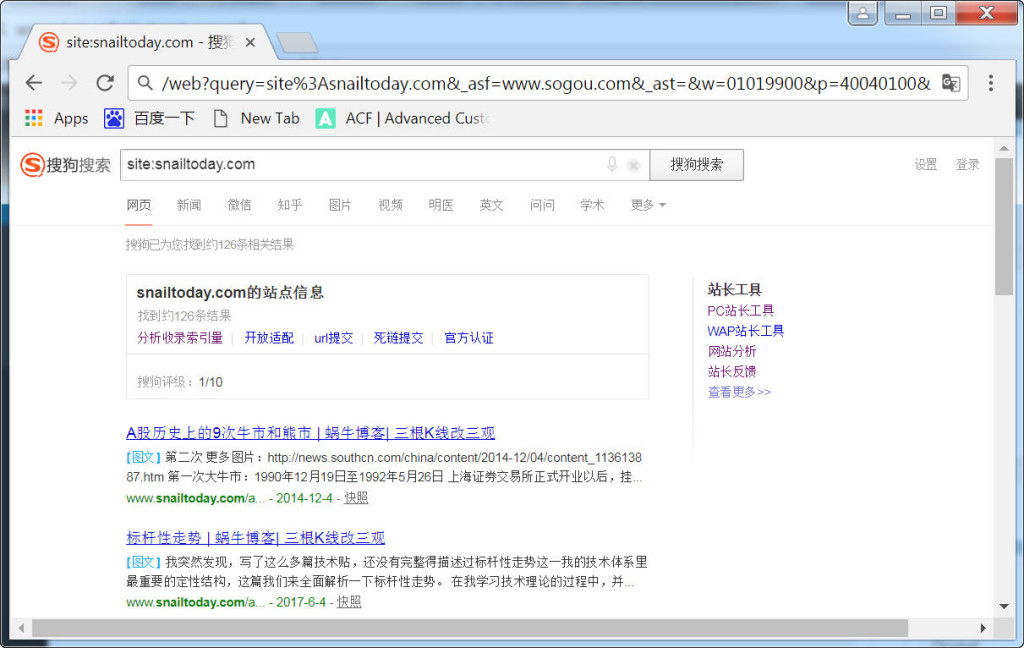Click the 查看更多>> link
This screenshot has width=1024, height=648.
[739, 392]
